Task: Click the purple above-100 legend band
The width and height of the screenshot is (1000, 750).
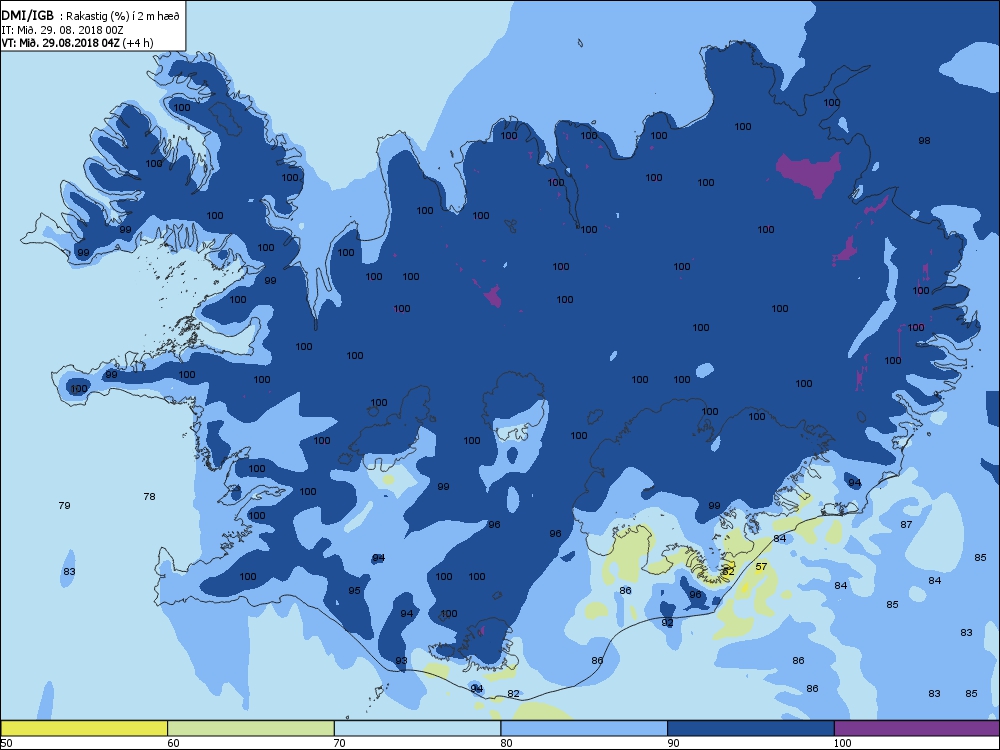Action: 917,728
